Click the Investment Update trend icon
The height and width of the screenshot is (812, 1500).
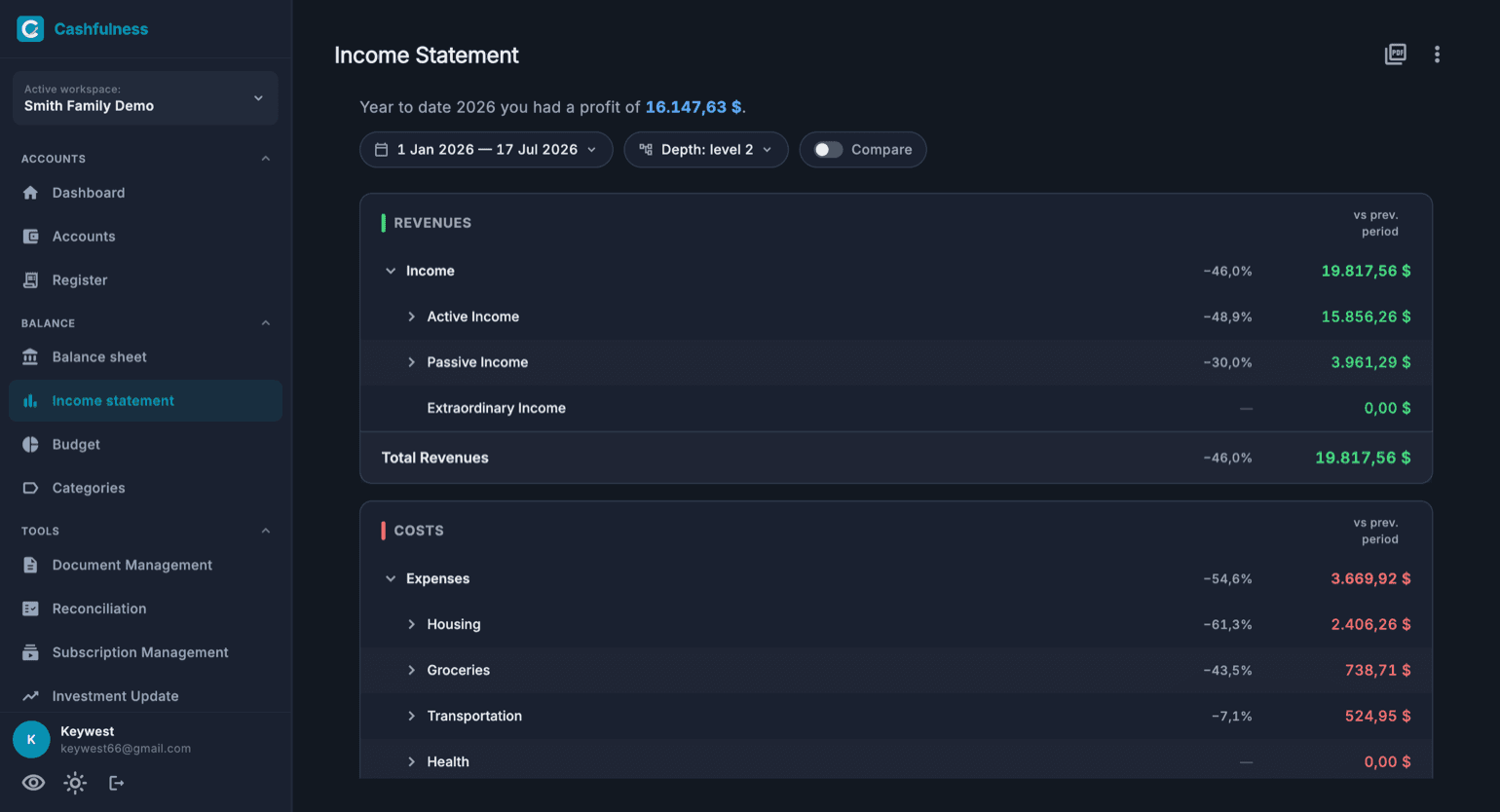pos(30,696)
